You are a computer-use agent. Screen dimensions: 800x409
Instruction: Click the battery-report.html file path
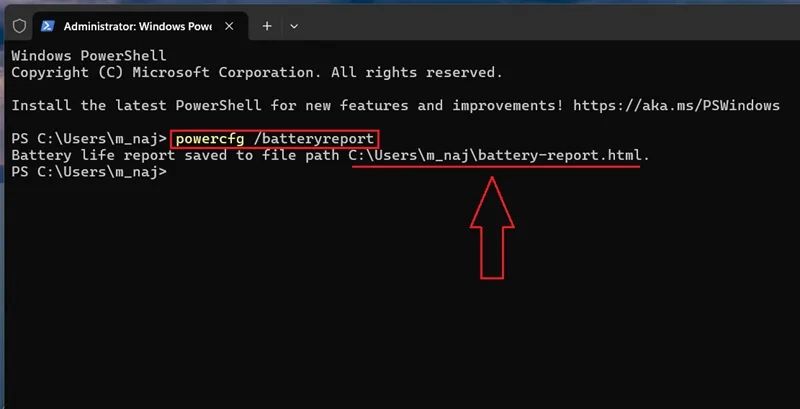point(495,155)
